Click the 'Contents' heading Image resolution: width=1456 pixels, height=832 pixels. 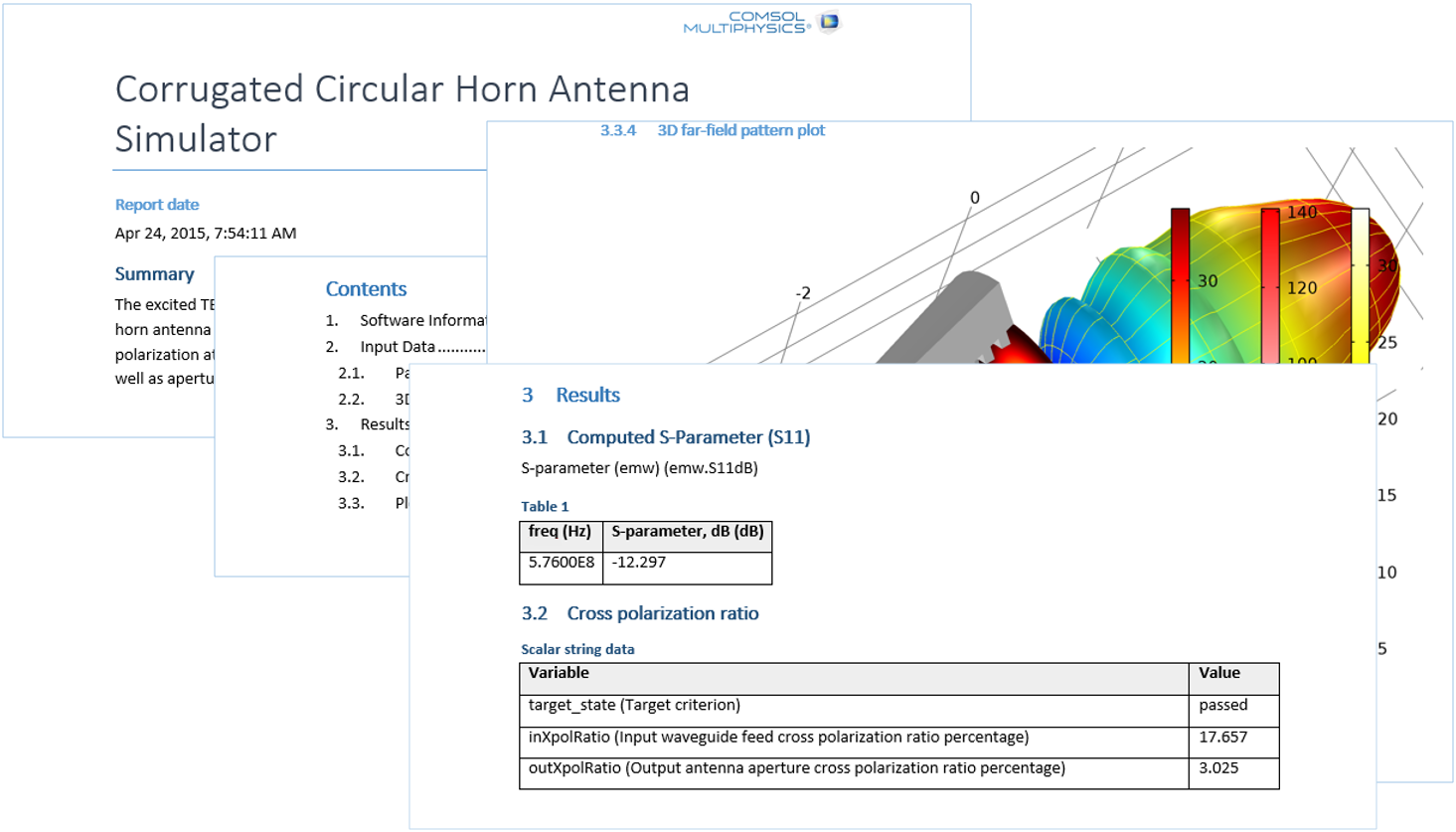366,289
